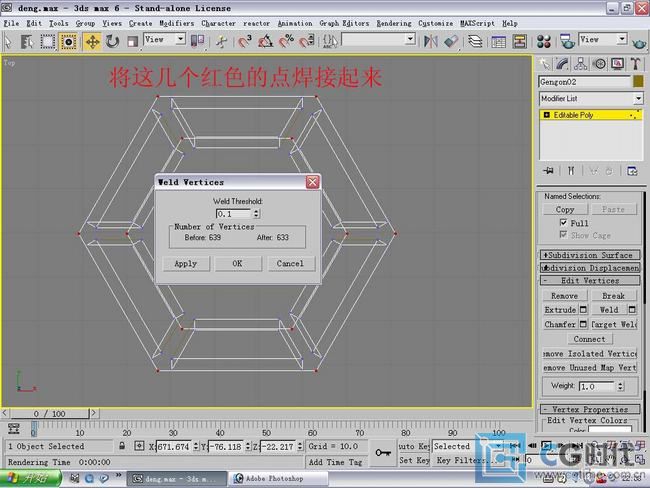Switch to Create command panel tab
Image resolution: width=650 pixels, height=488 pixels.
(544, 64)
